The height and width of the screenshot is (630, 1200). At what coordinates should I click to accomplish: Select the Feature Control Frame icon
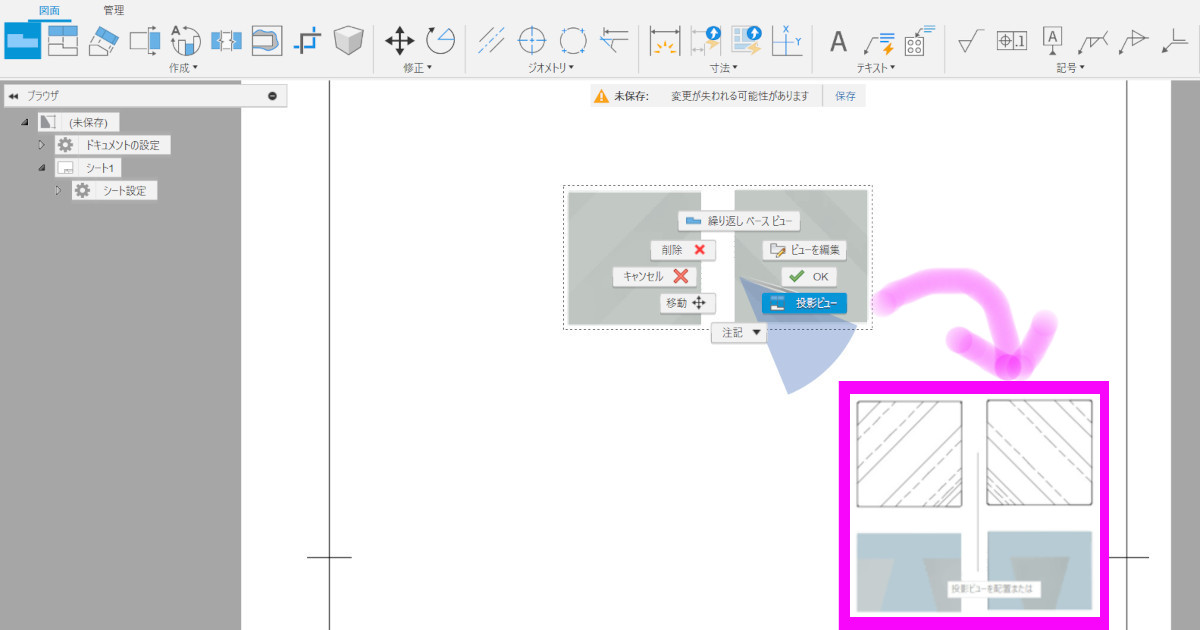(1011, 41)
